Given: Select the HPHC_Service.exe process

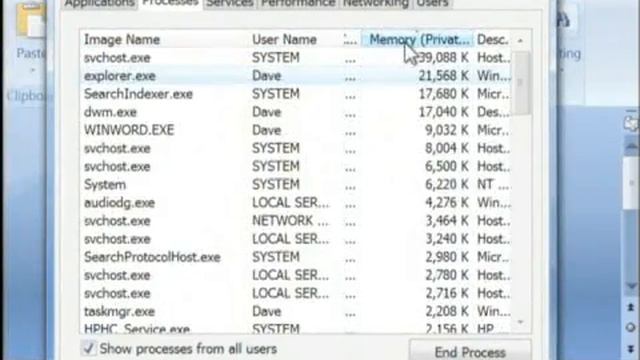Looking at the screenshot, I should tap(296, 327).
